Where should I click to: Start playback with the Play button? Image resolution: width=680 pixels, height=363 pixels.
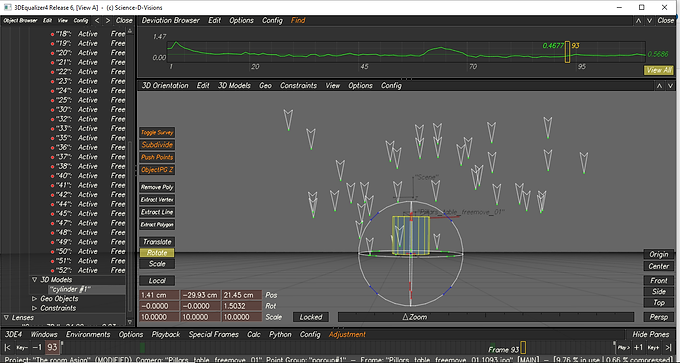(x=624, y=347)
